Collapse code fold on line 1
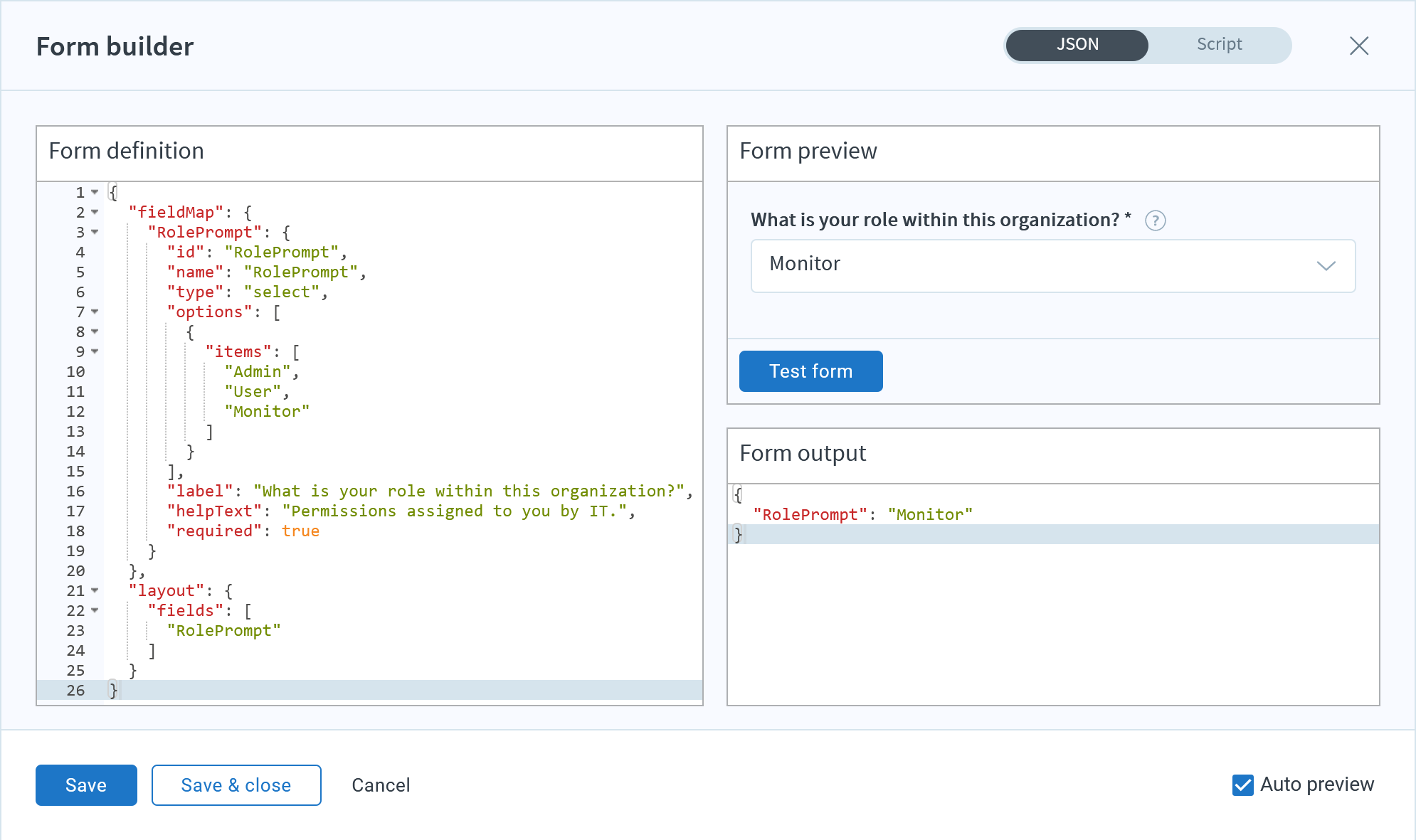 [x=95, y=192]
